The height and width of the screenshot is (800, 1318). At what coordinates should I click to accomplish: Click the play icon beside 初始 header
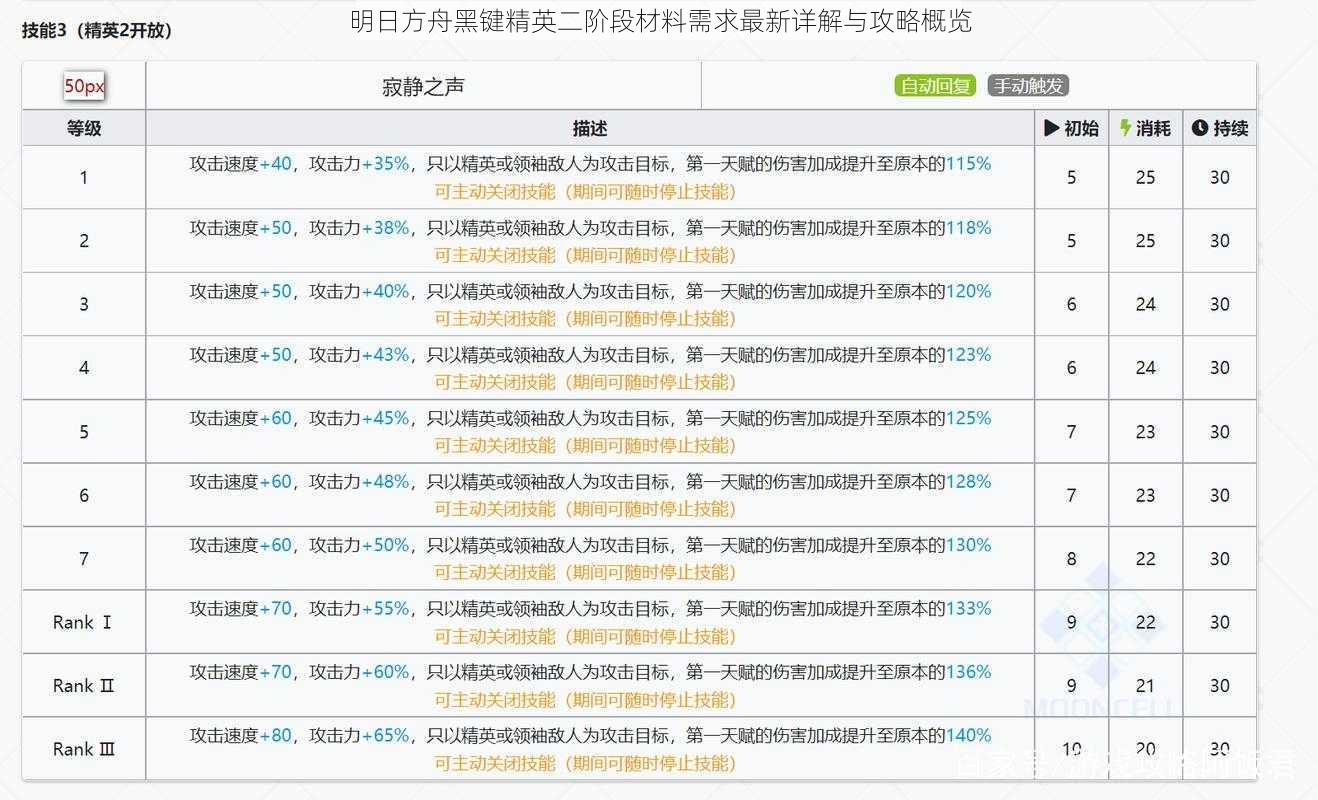(1051, 128)
